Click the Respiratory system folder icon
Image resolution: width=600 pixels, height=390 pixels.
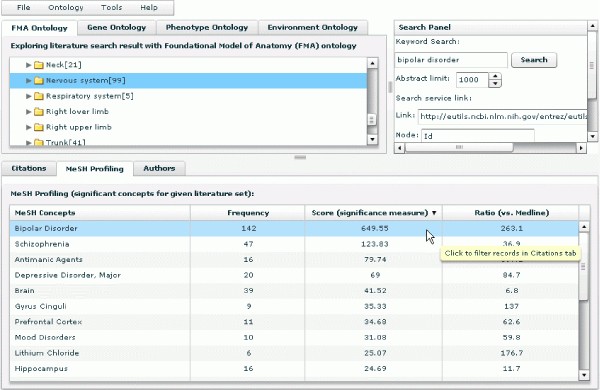39,96
